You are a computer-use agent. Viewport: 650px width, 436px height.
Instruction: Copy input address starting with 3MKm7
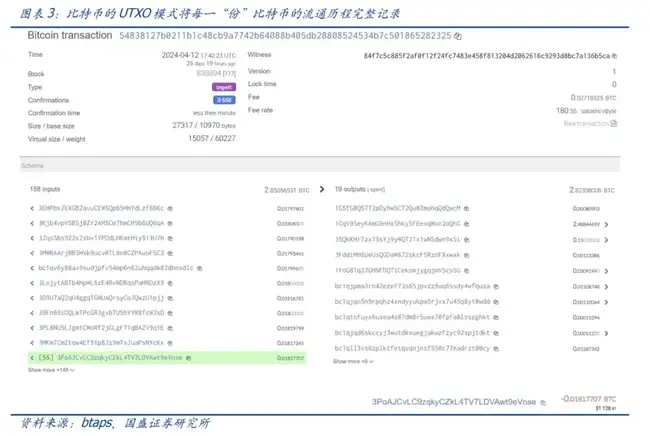[x=170, y=343]
